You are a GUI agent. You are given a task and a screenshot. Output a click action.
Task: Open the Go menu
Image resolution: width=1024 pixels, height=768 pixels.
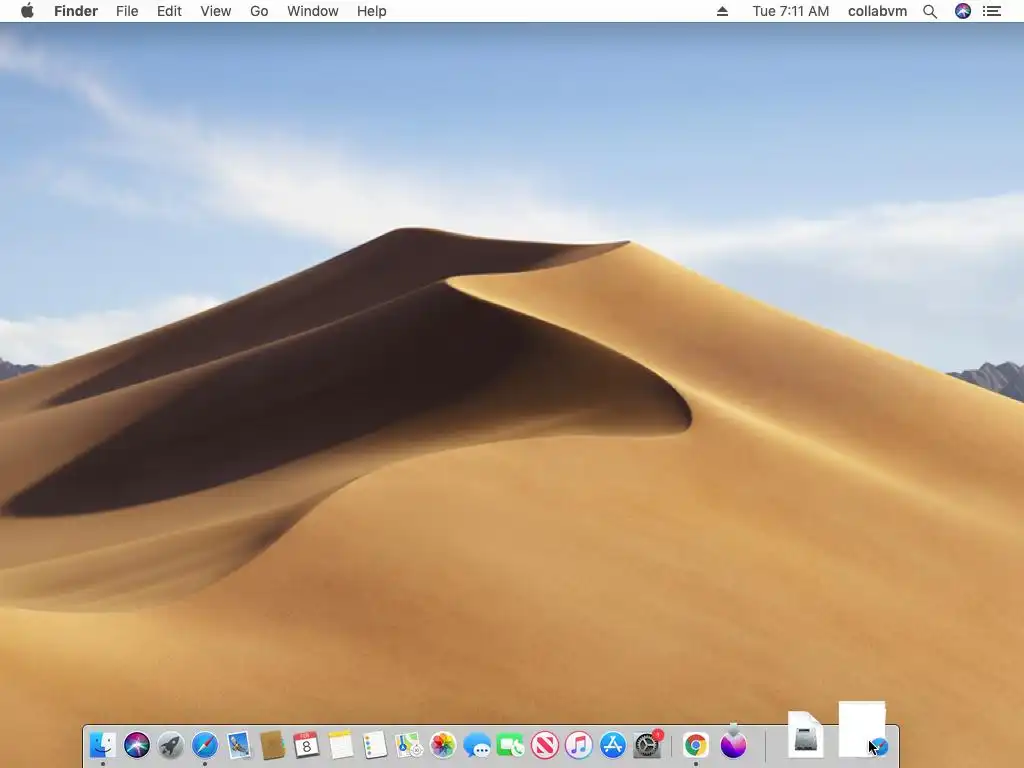(259, 11)
